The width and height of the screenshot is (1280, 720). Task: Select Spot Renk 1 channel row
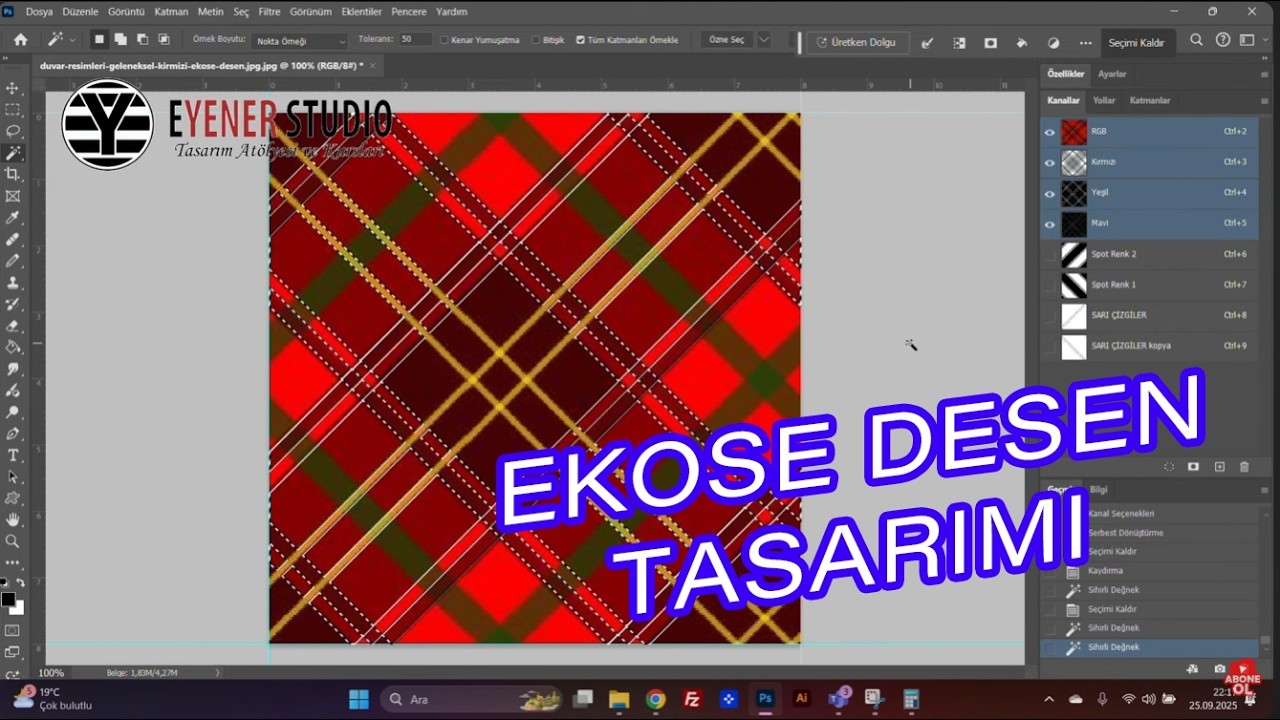(x=1150, y=285)
